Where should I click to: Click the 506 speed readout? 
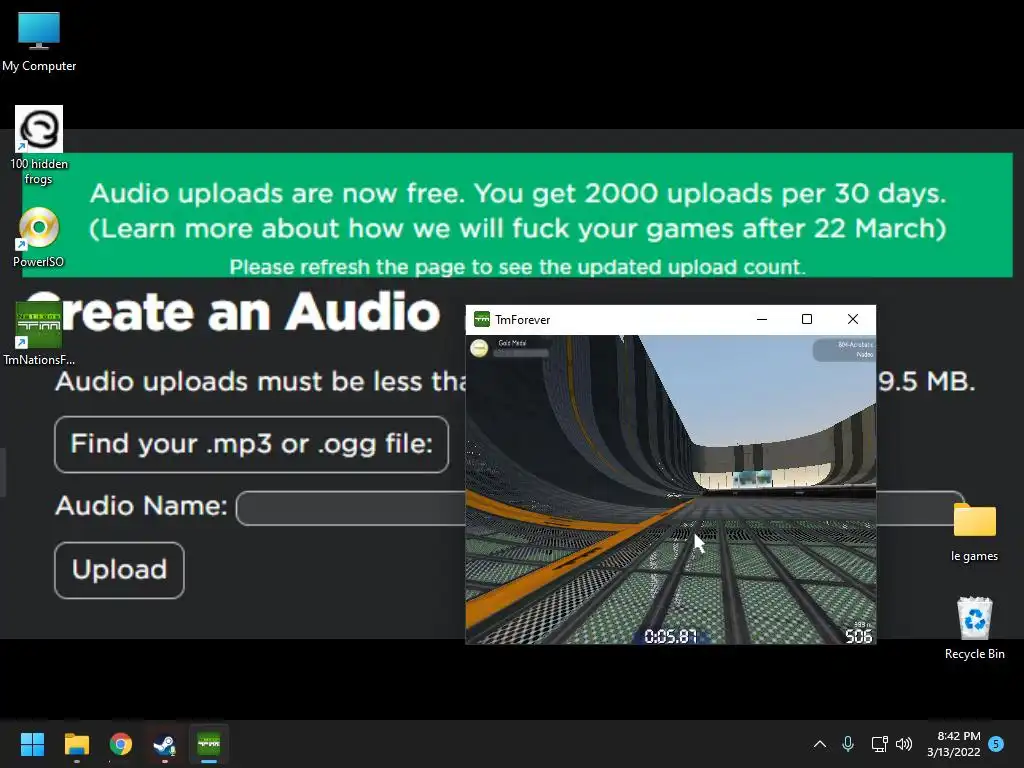(858, 636)
